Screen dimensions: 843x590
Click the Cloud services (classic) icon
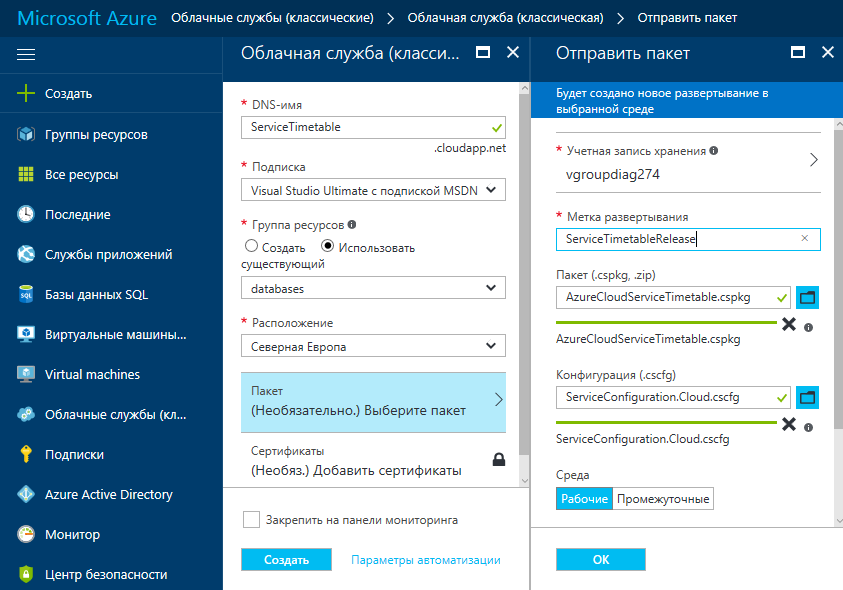(26, 414)
